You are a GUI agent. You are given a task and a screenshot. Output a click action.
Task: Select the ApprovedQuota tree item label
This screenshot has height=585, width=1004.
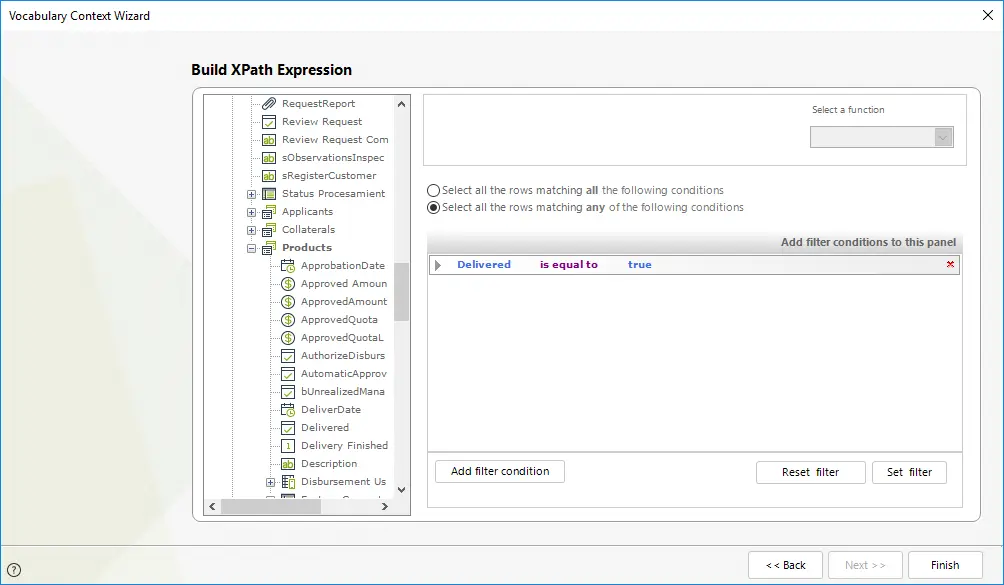coord(339,319)
